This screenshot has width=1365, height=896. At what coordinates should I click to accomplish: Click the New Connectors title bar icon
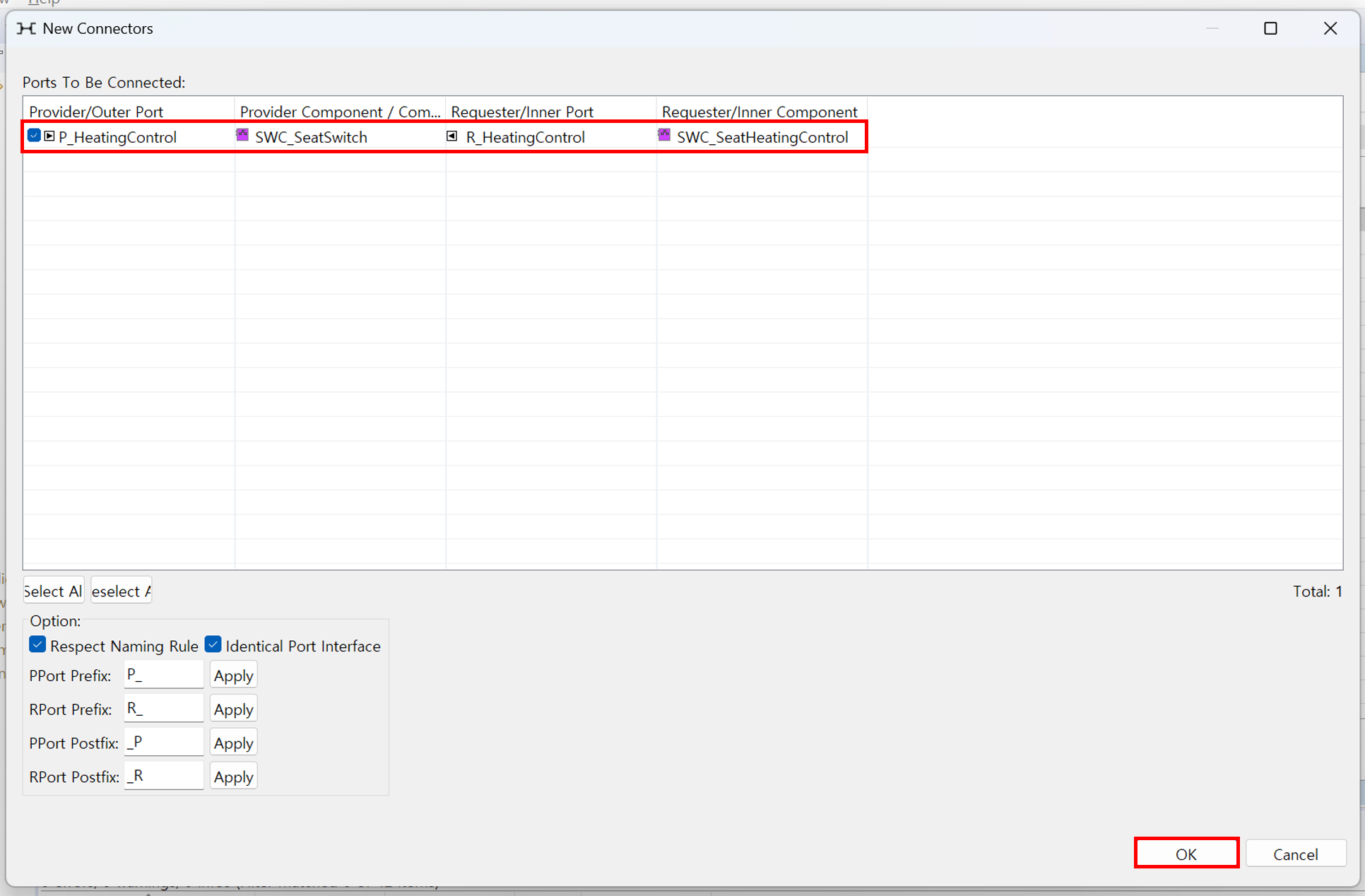[26, 28]
